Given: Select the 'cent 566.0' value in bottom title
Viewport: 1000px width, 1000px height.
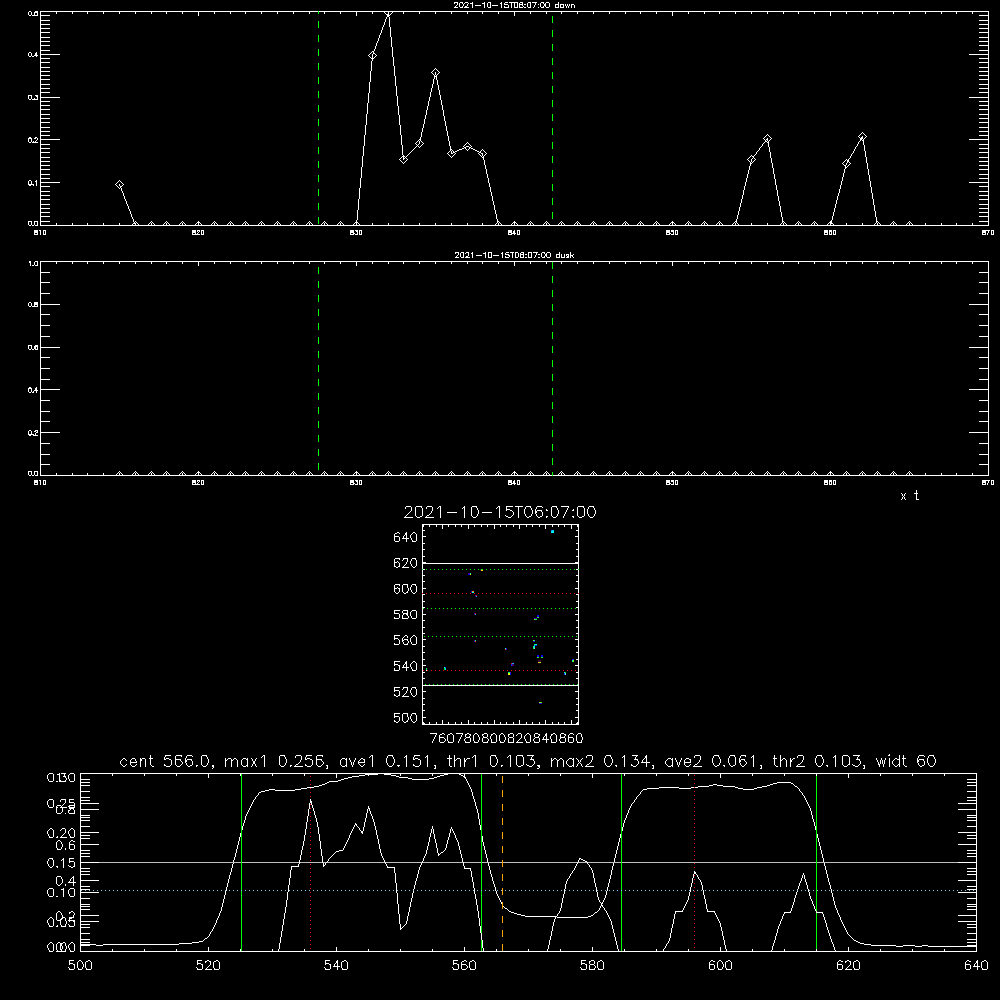Looking at the screenshot, I should pos(165,761).
